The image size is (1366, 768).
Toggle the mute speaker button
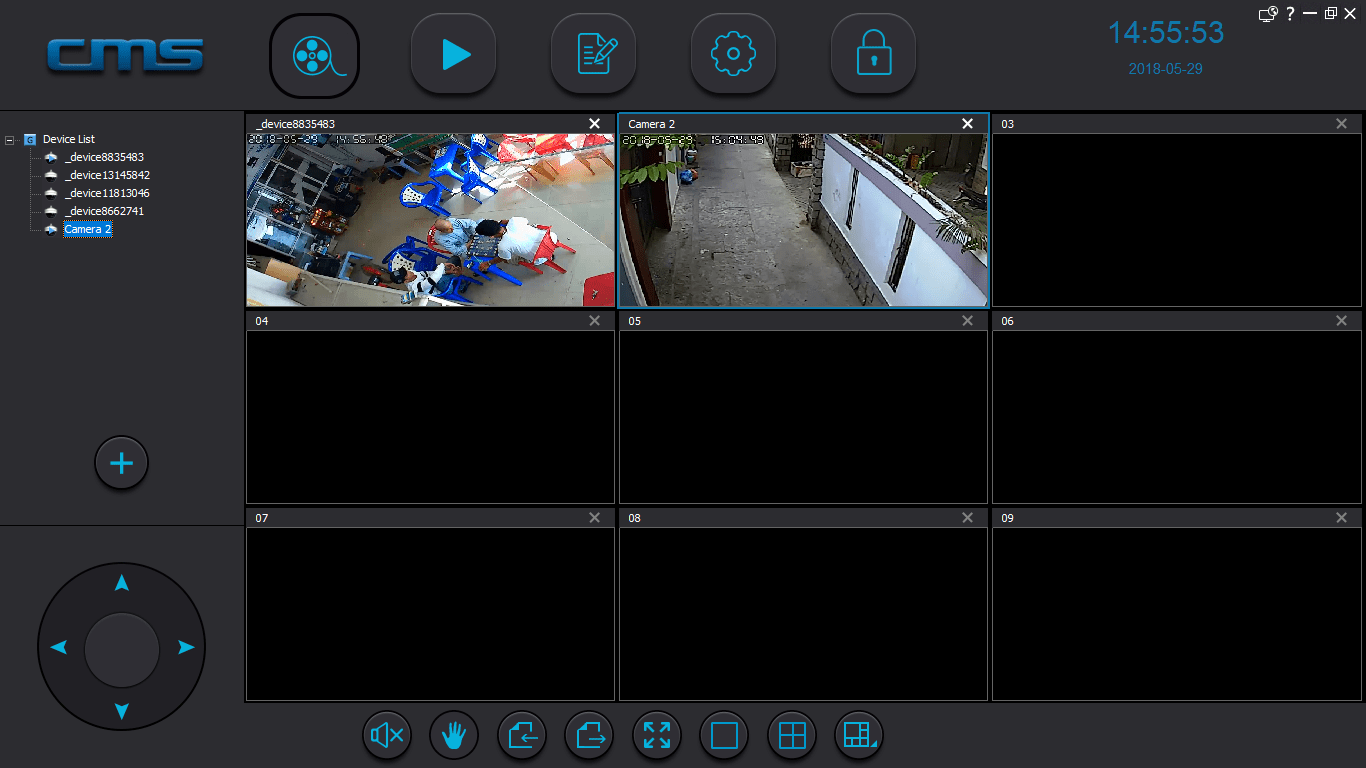pyautogui.click(x=387, y=736)
